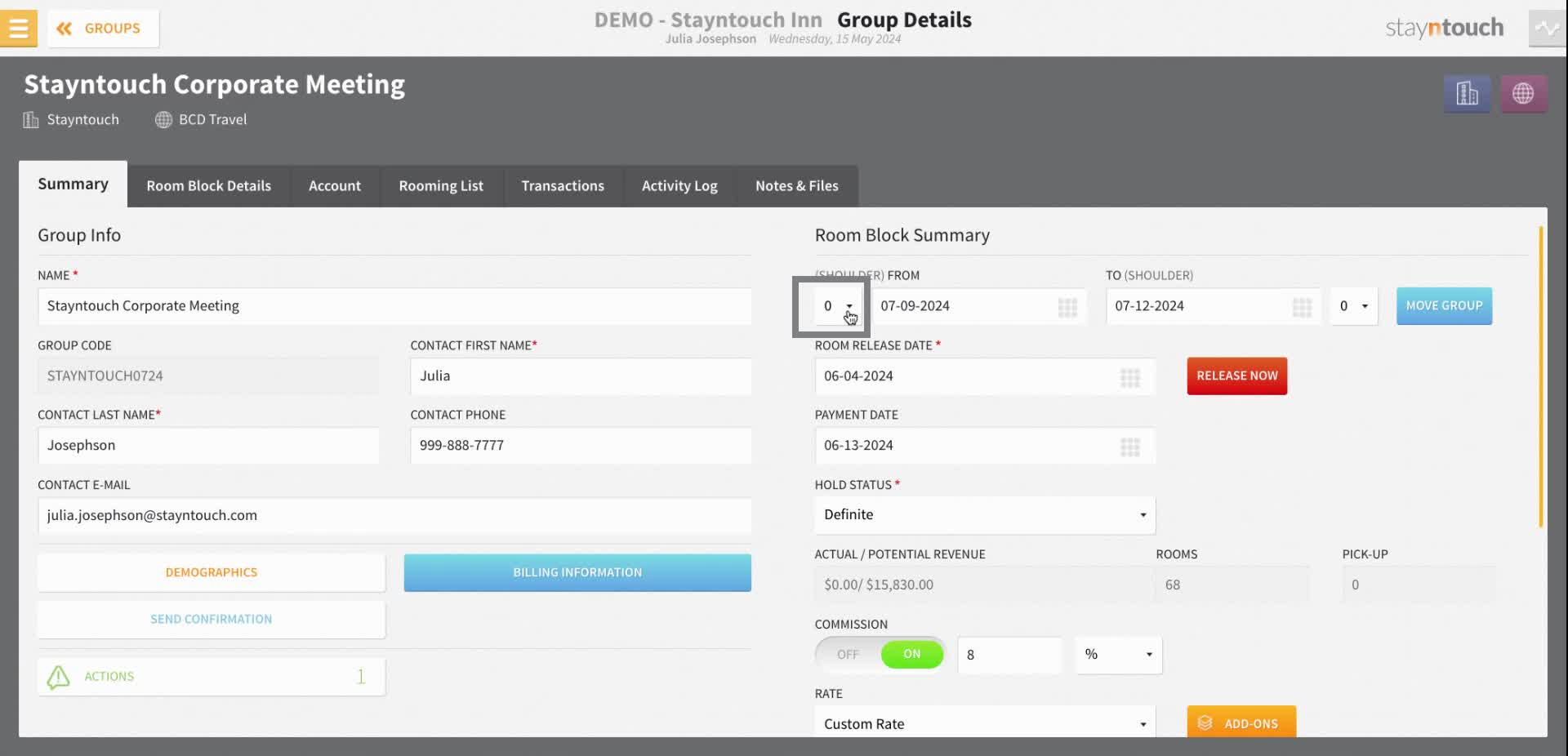Click the "Stayntouch Corporate Meeting" page heading
The image size is (1568, 756).
pyautogui.click(x=214, y=85)
